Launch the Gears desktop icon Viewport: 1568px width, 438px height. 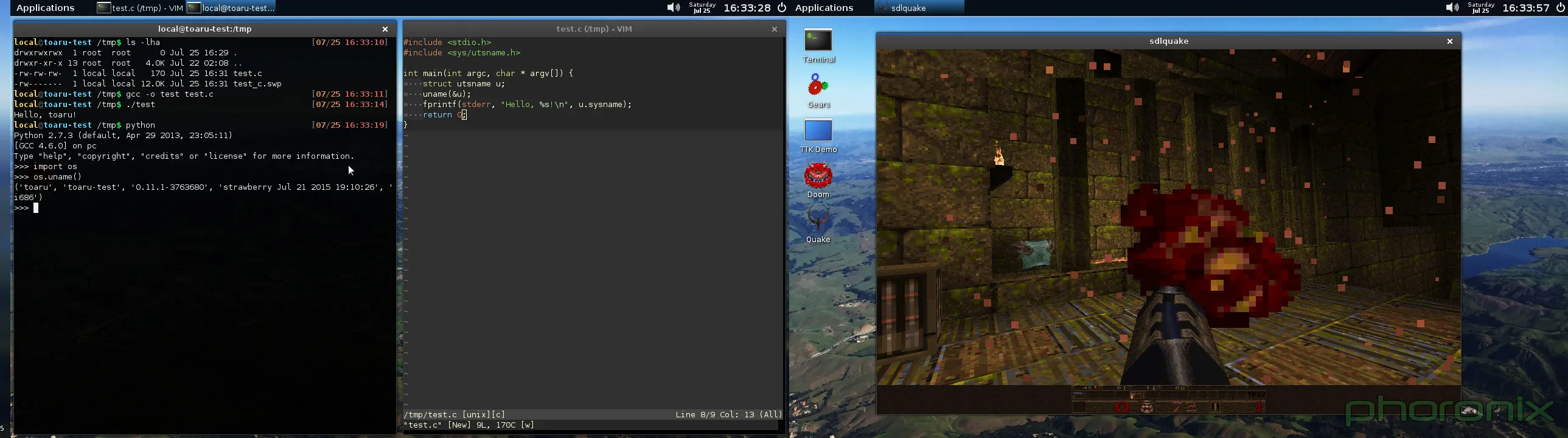(818, 91)
